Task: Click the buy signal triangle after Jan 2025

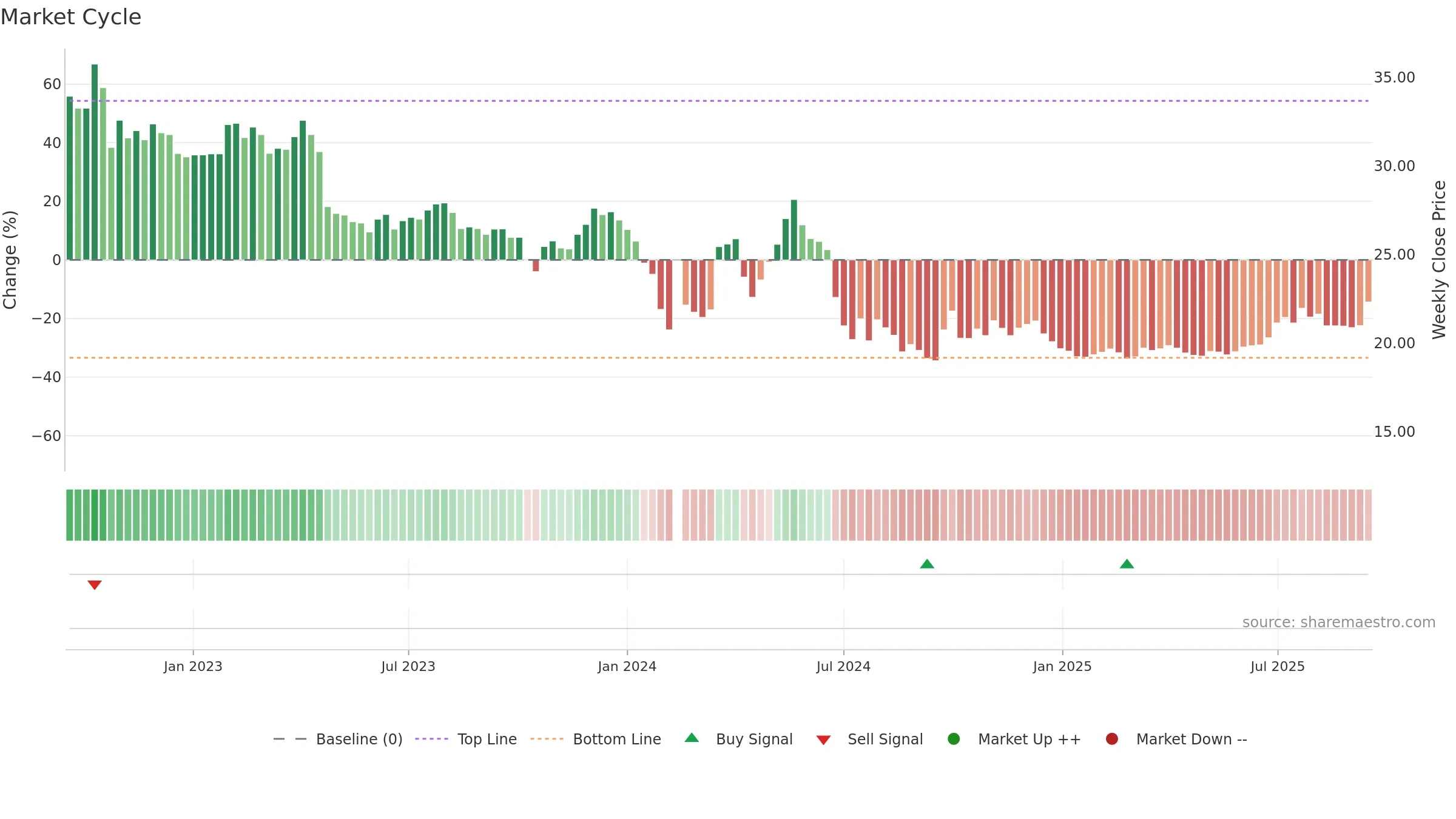Action: [x=1127, y=564]
